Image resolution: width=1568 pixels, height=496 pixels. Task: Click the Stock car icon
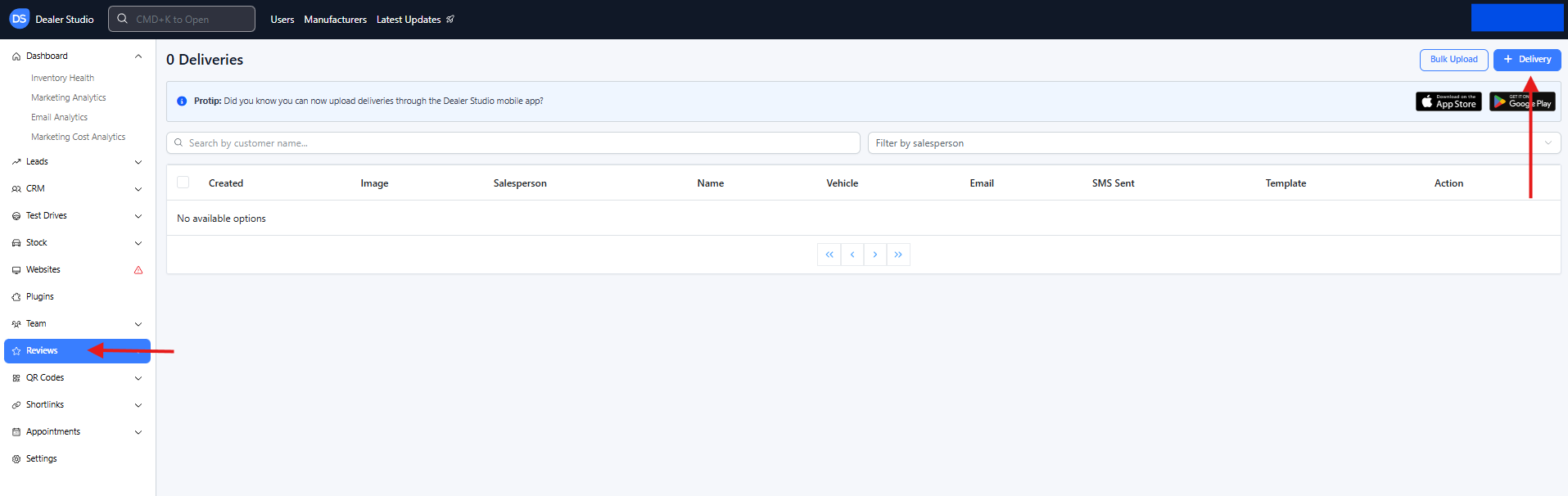click(16, 243)
